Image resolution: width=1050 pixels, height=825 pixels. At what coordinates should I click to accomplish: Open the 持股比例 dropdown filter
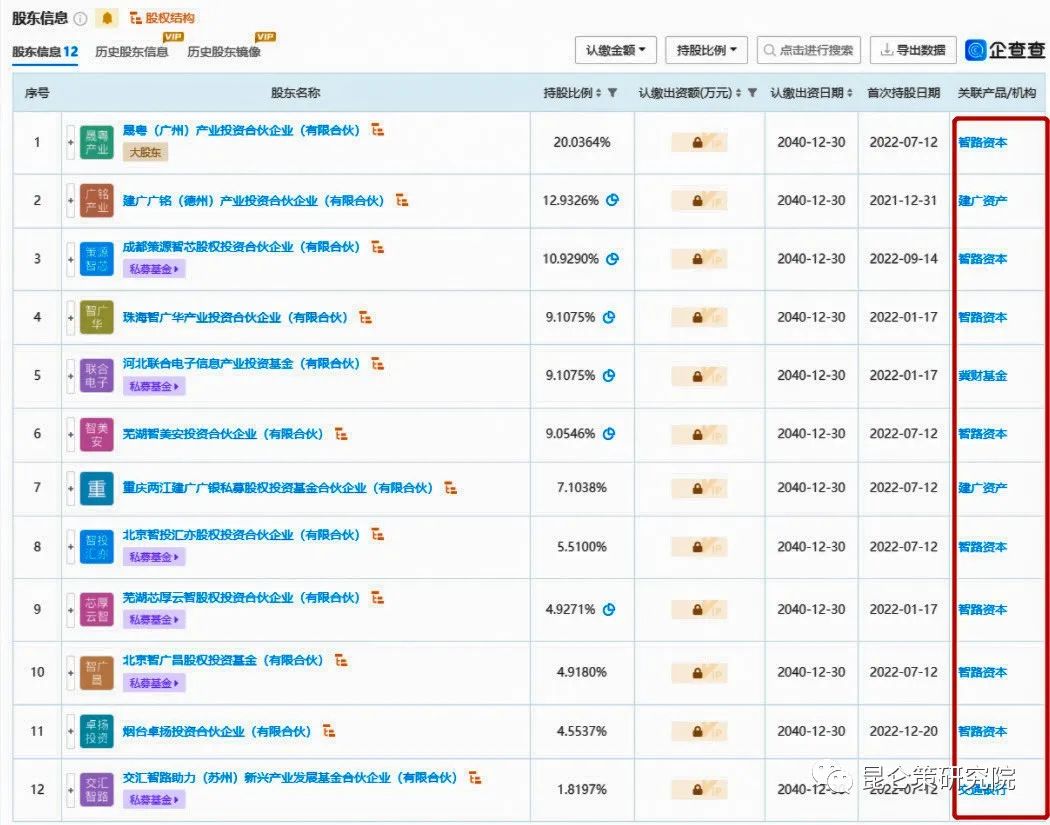705,50
